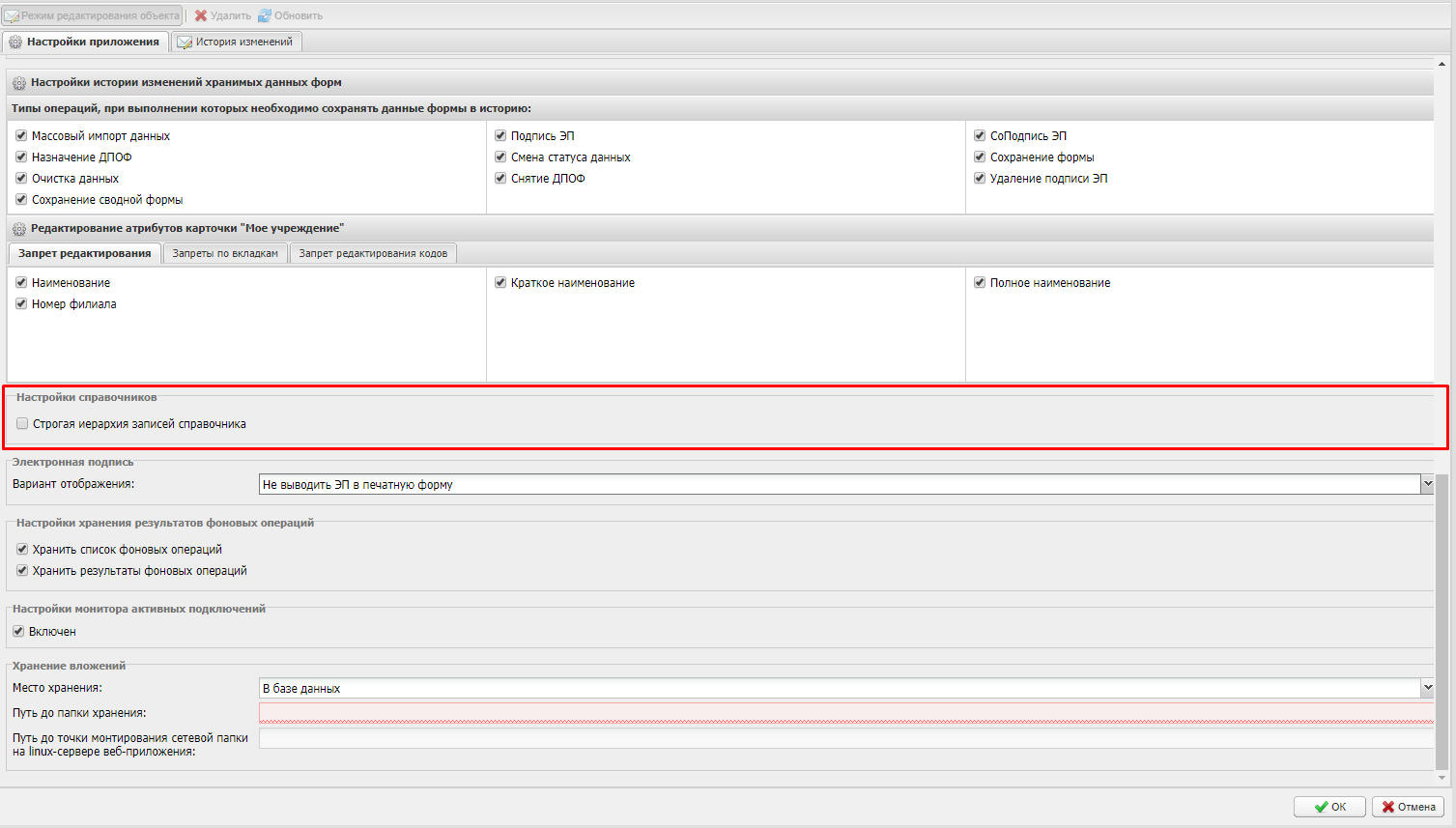
Task: Disable Хранить список фоновых операций
Action: tap(22, 549)
